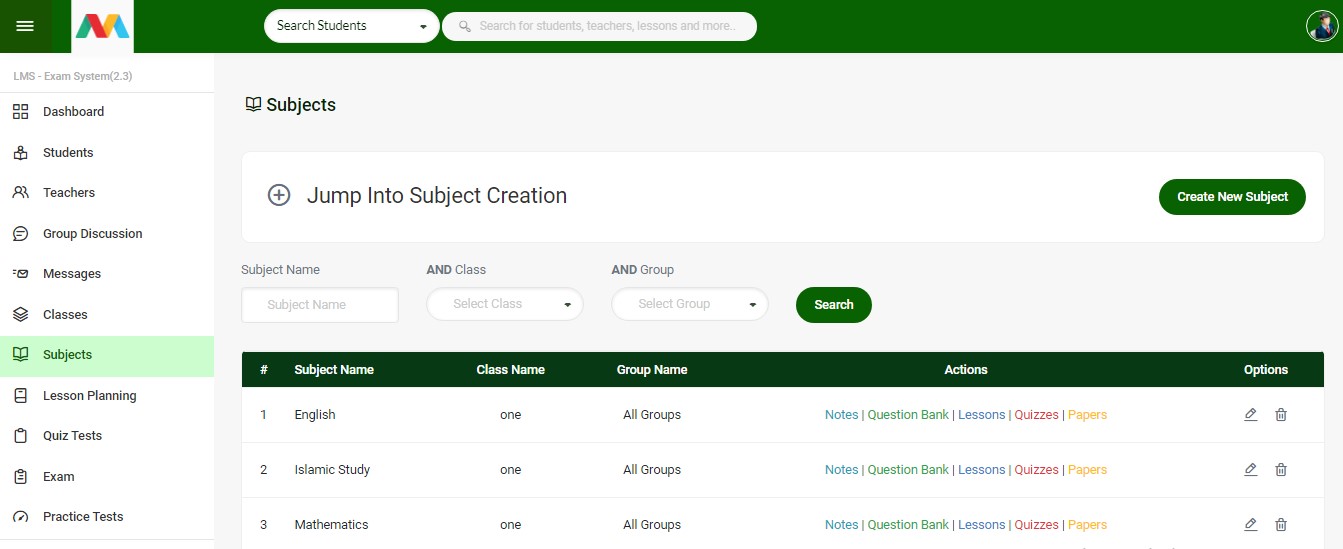Open the Select Class dropdown
The height and width of the screenshot is (549, 1343).
point(505,304)
